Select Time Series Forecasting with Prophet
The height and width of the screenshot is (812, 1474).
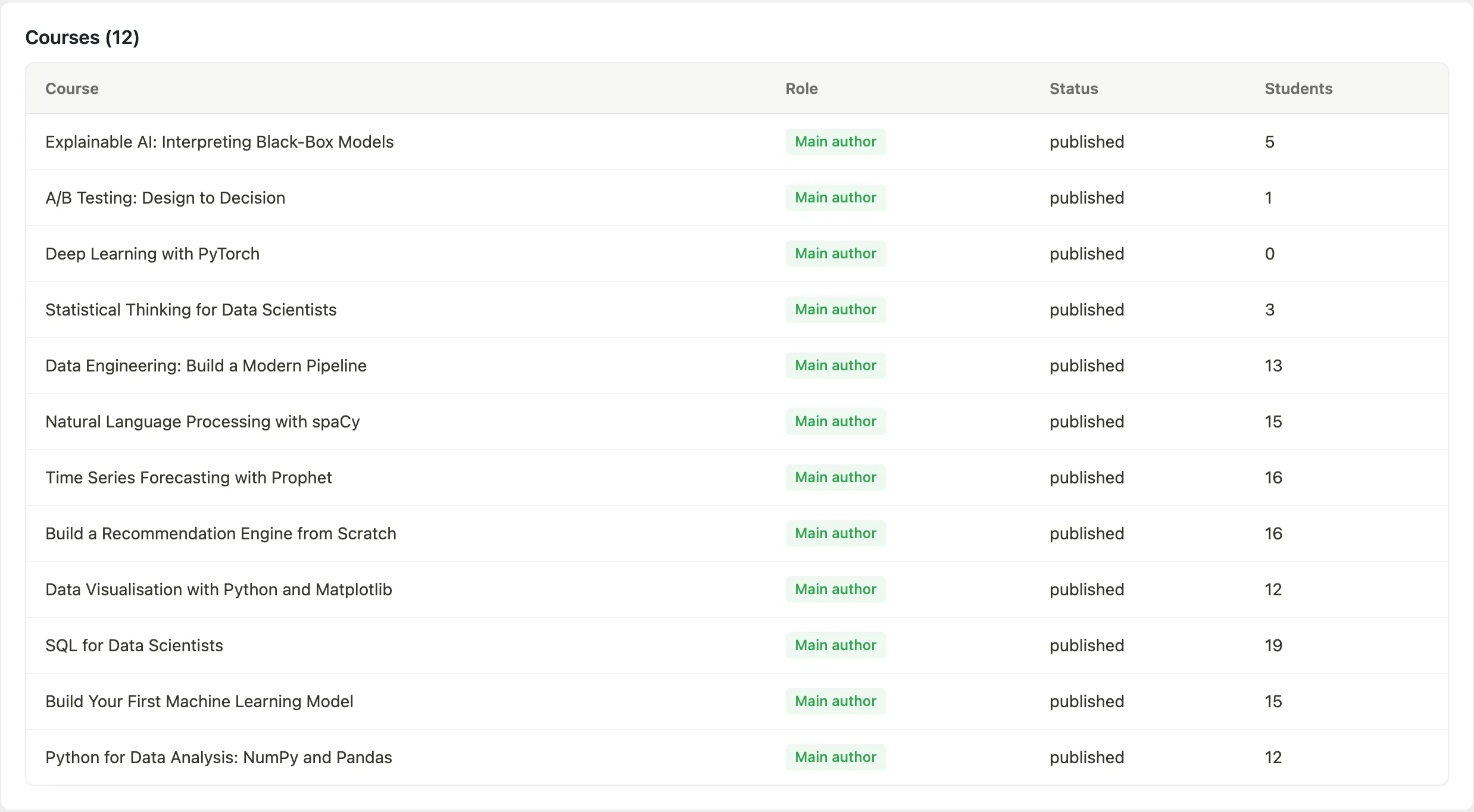tap(189, 477)
